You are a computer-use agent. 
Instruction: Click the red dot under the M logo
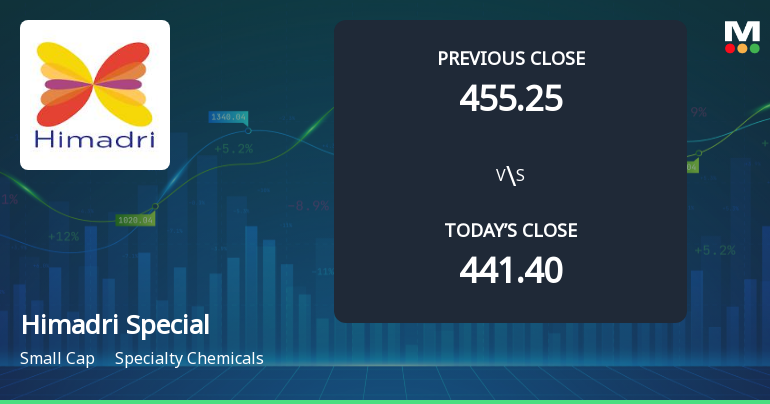pyautogui.click(x=730, y=48)
